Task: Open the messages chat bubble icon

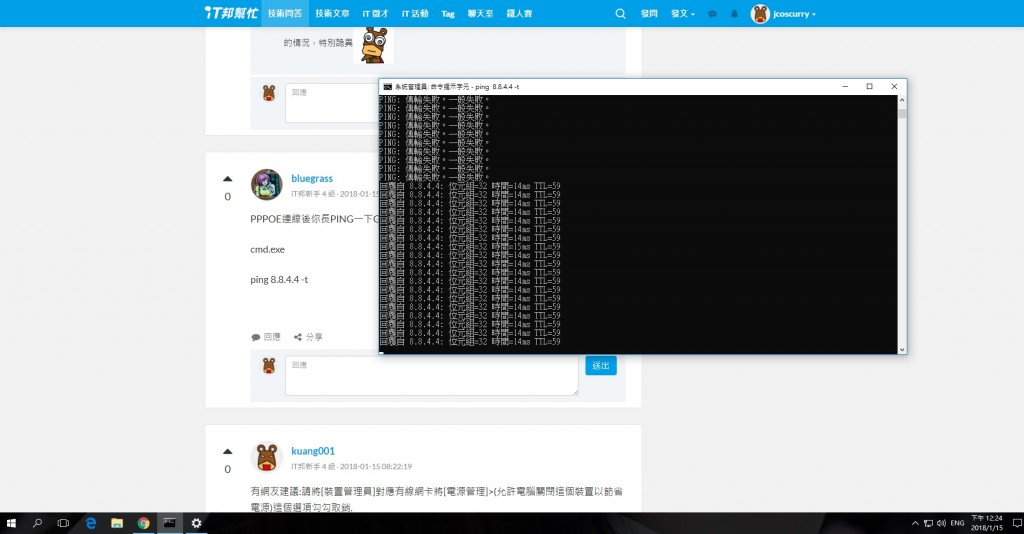Action: [712, 14]
